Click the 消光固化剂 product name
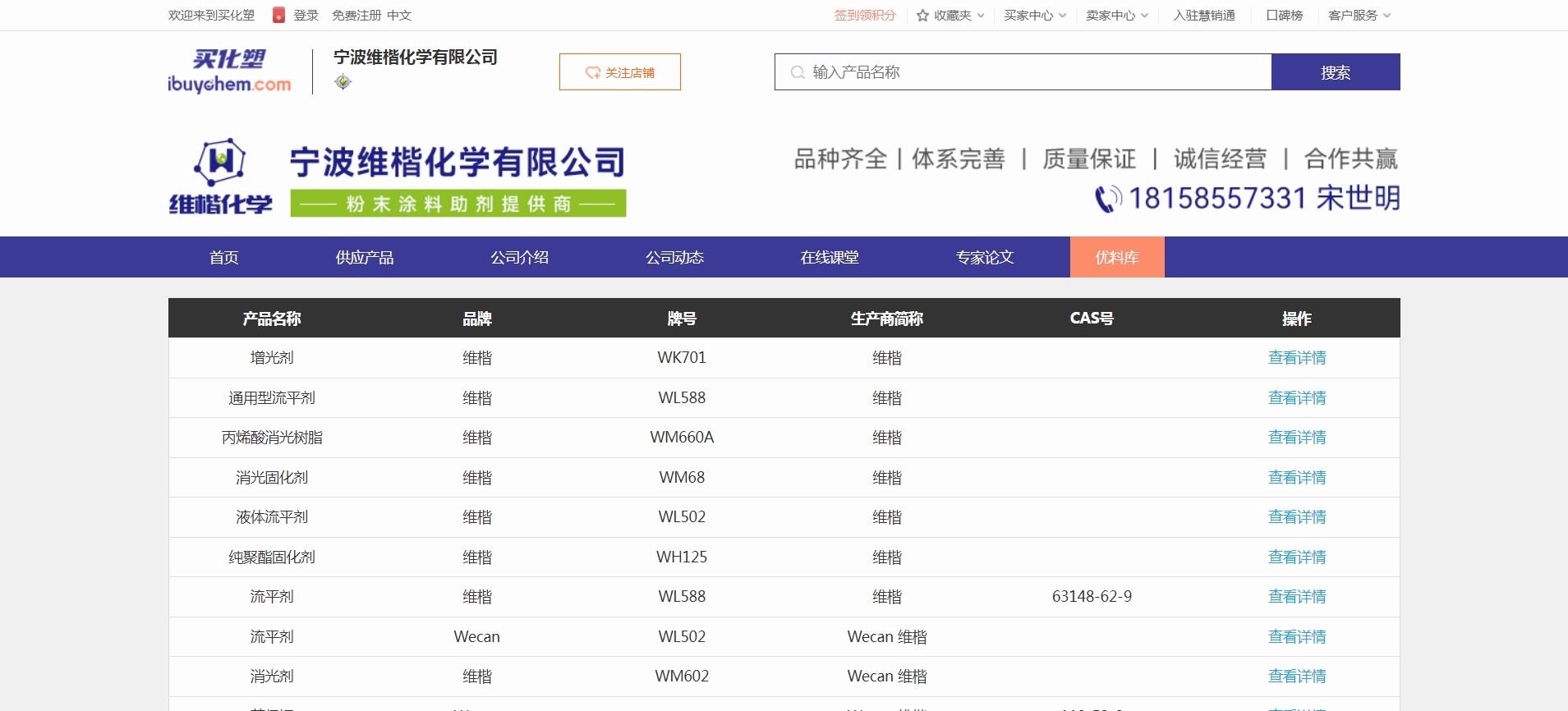 coord(272,478)
